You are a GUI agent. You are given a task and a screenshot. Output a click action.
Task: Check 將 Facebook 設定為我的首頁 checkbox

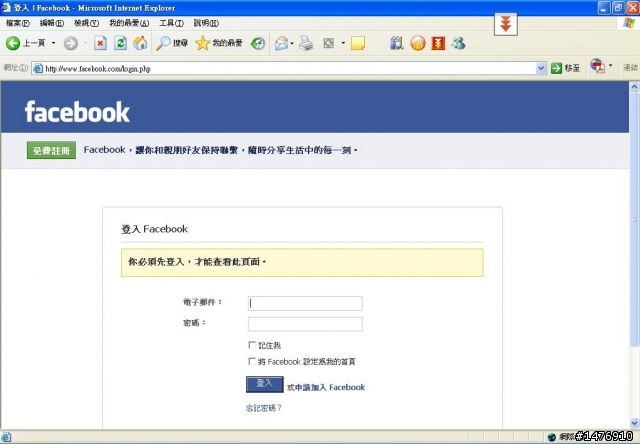click(252, 361)
